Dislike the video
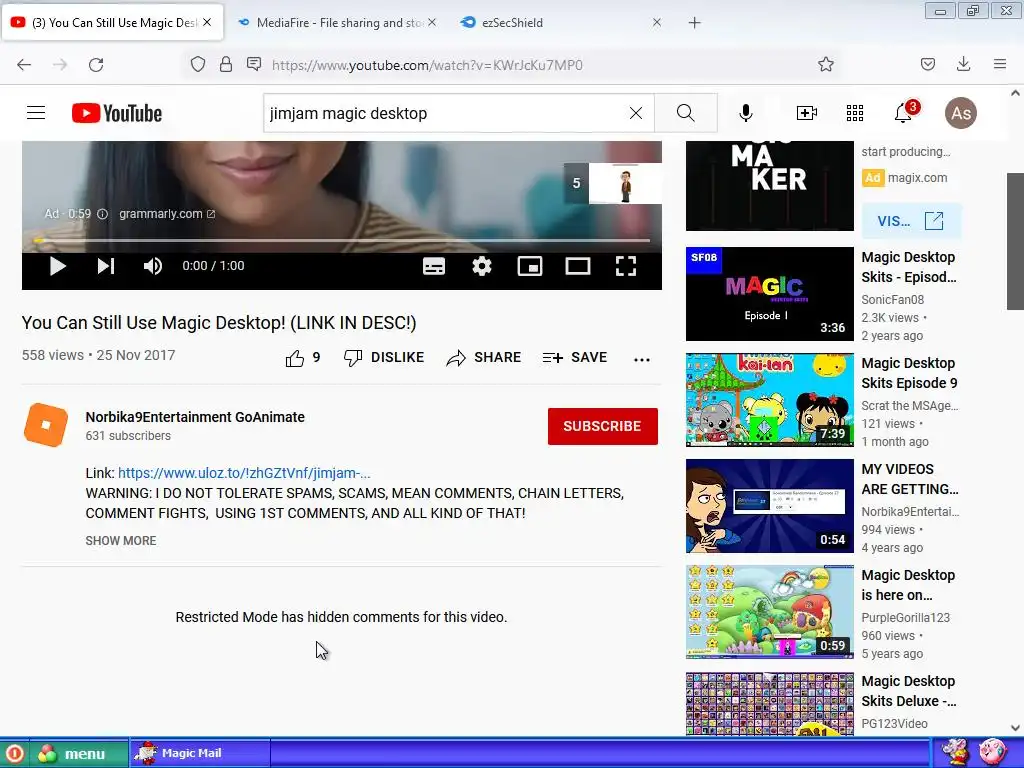Image resolution: width=1024 pixels, height=768 pixels. point(384,357)
